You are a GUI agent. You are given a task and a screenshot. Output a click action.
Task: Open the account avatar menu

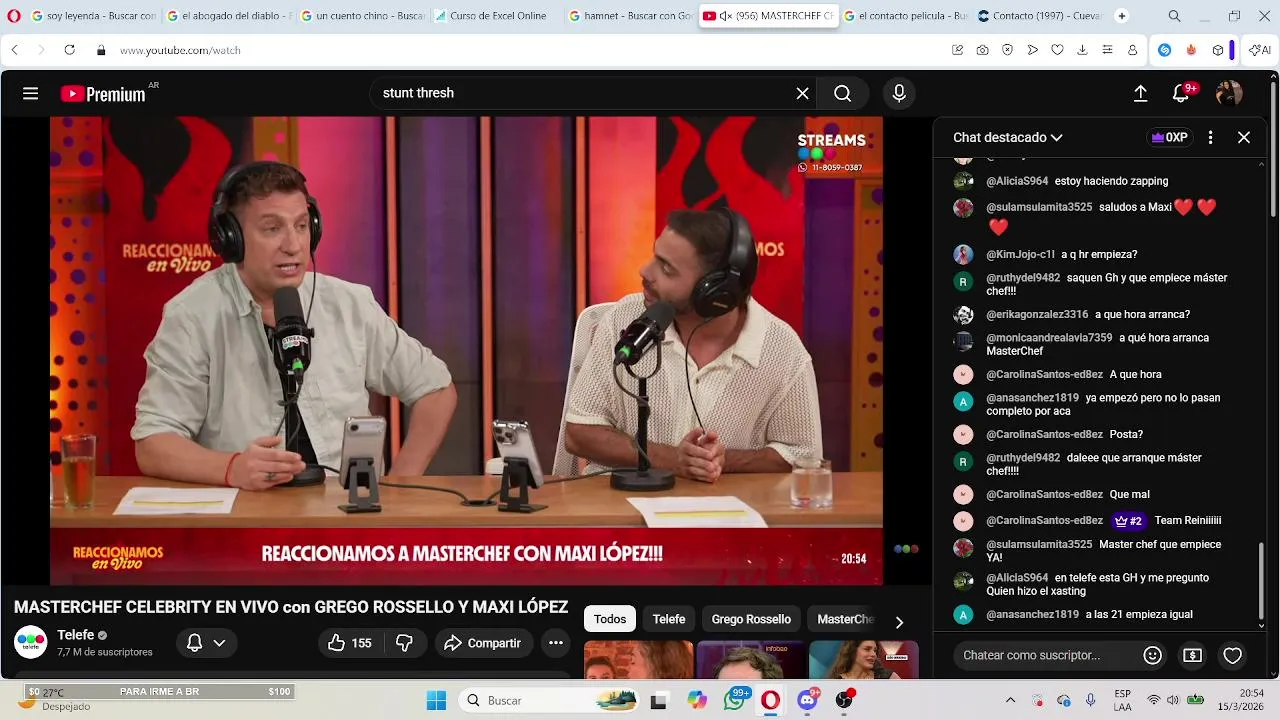(1229, 93)
